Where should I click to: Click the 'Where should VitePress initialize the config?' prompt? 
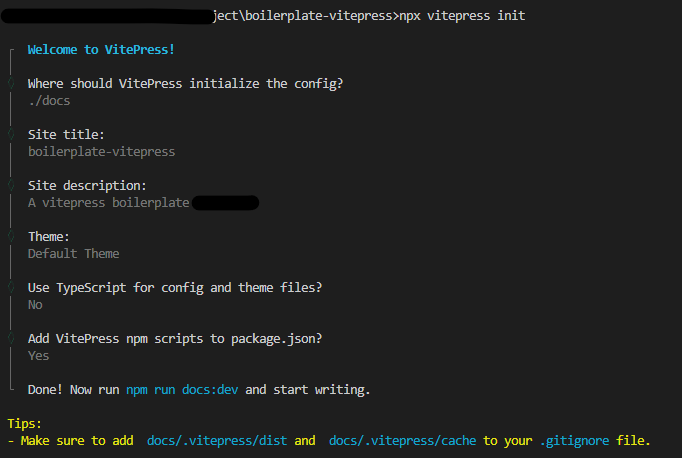(185, 84)
